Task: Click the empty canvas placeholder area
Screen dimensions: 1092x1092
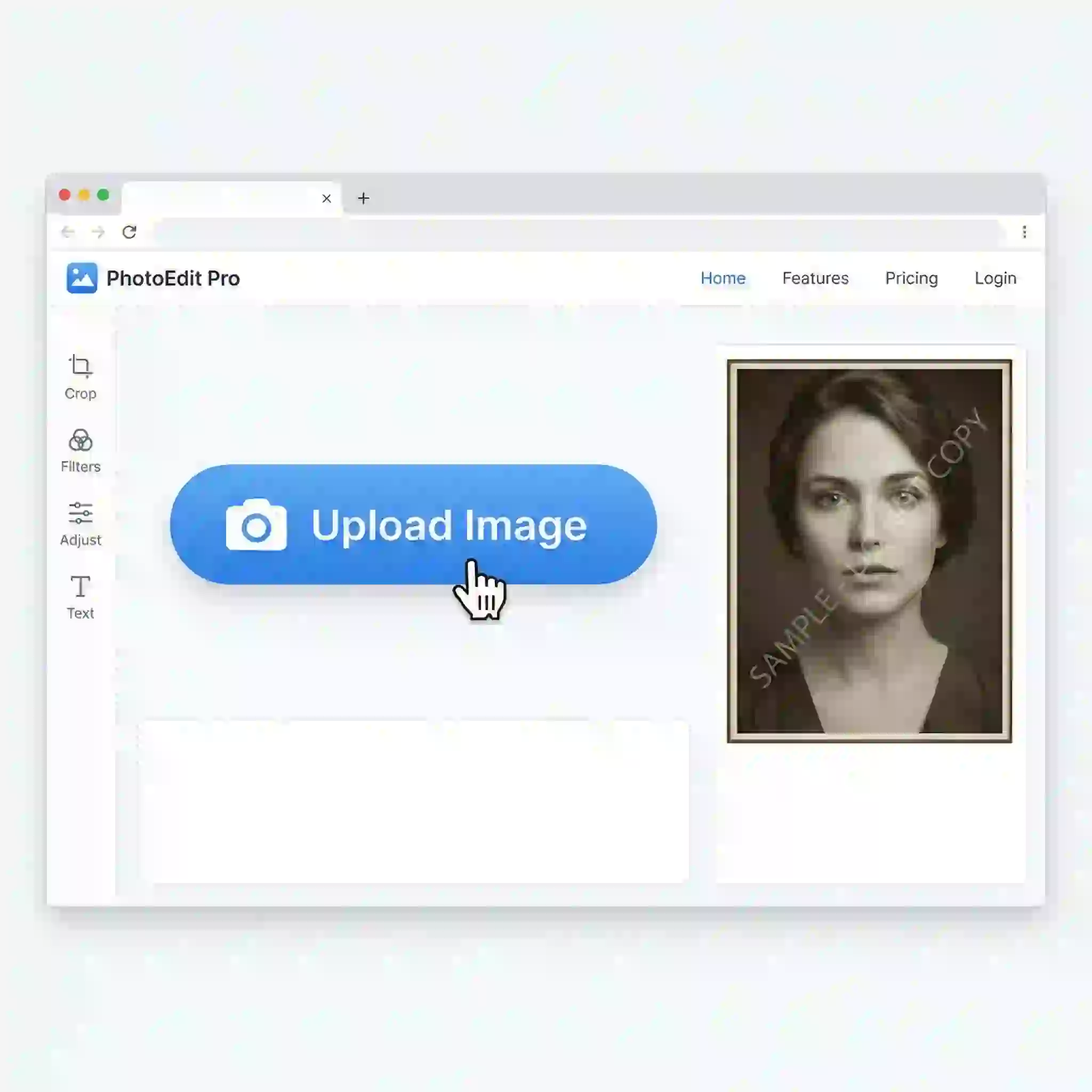Action: [x=416, y=802]
